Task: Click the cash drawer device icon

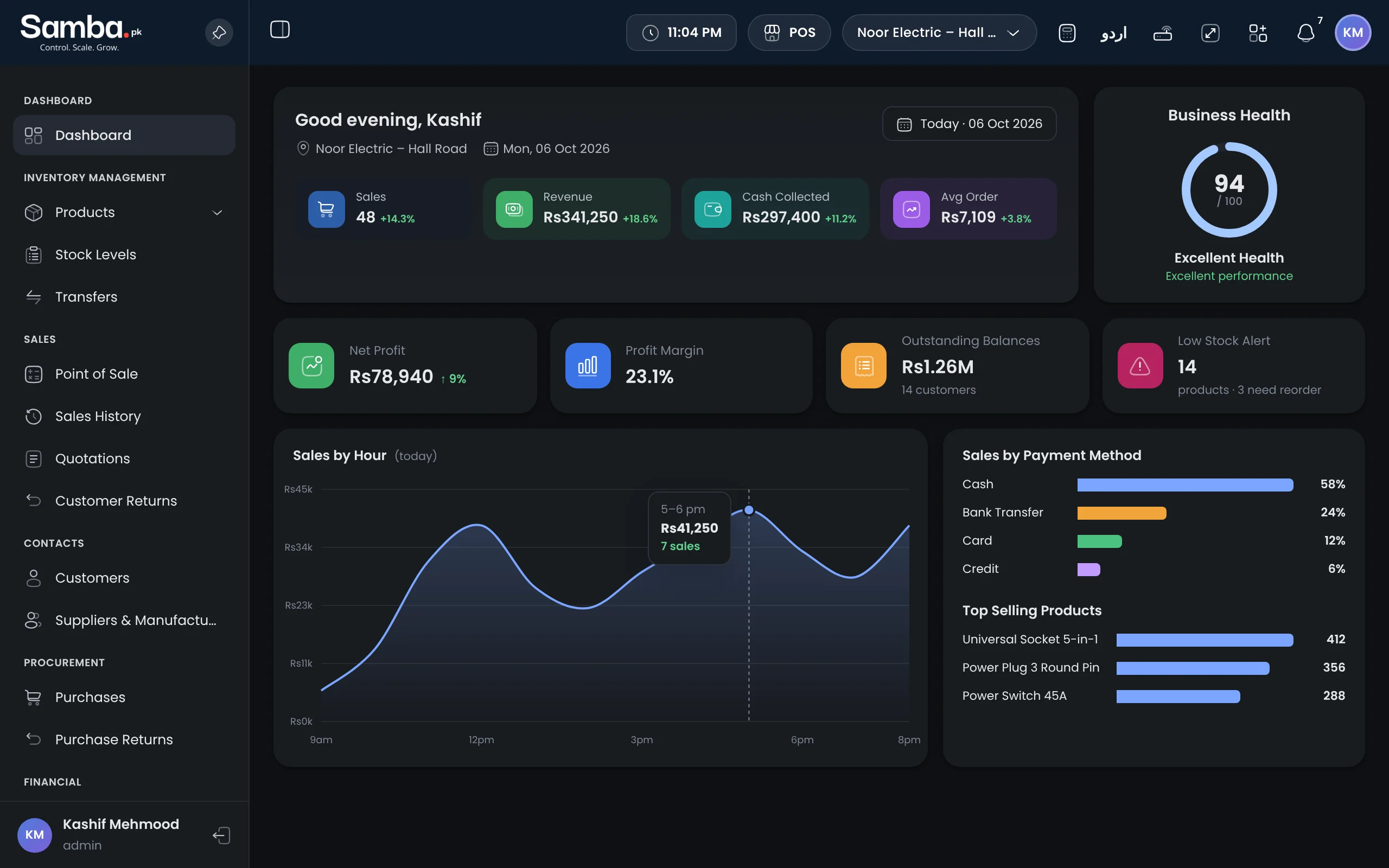Action: [1162, 33]
